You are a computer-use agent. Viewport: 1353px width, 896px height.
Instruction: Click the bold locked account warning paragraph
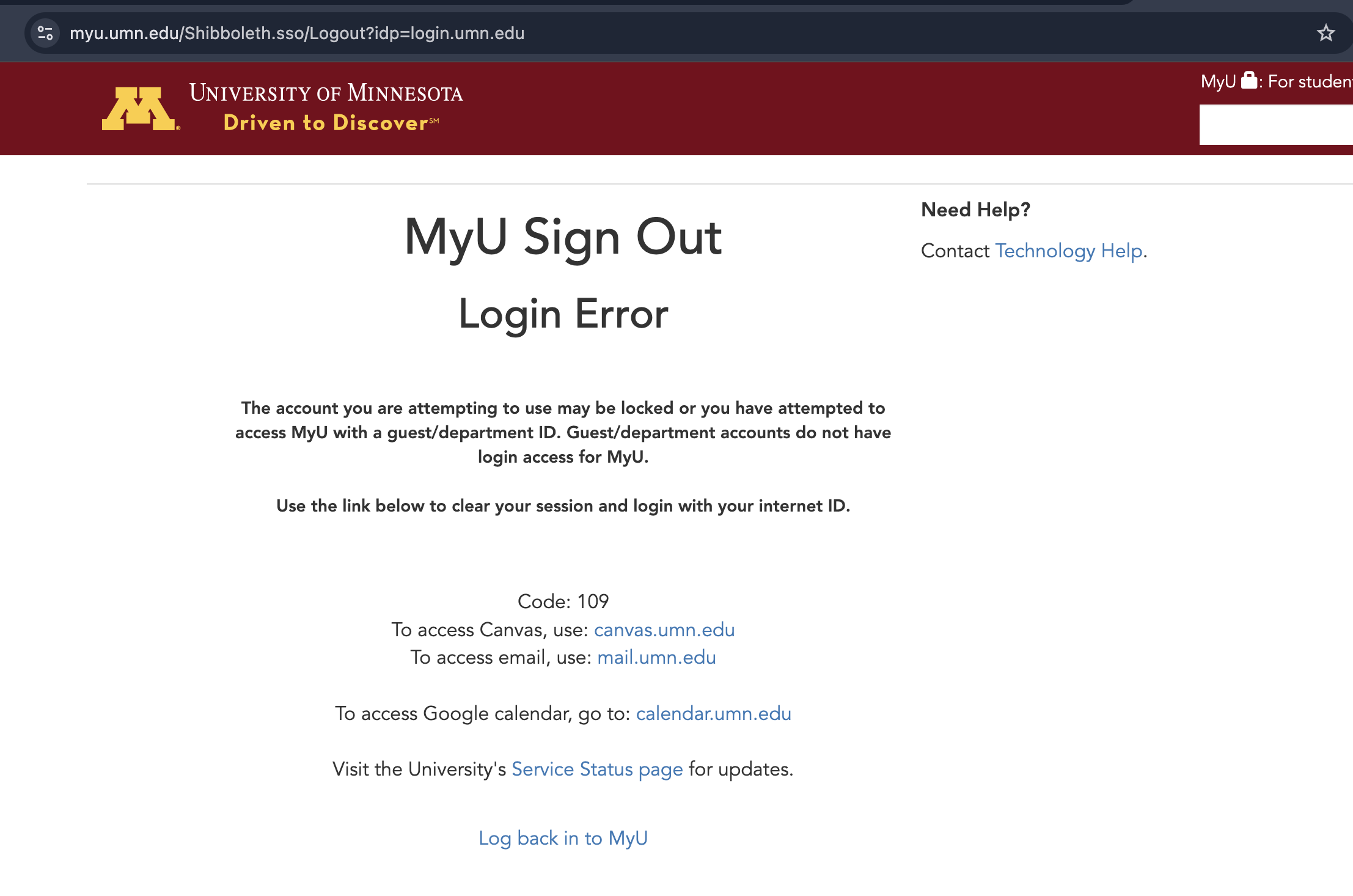point(563,432)
